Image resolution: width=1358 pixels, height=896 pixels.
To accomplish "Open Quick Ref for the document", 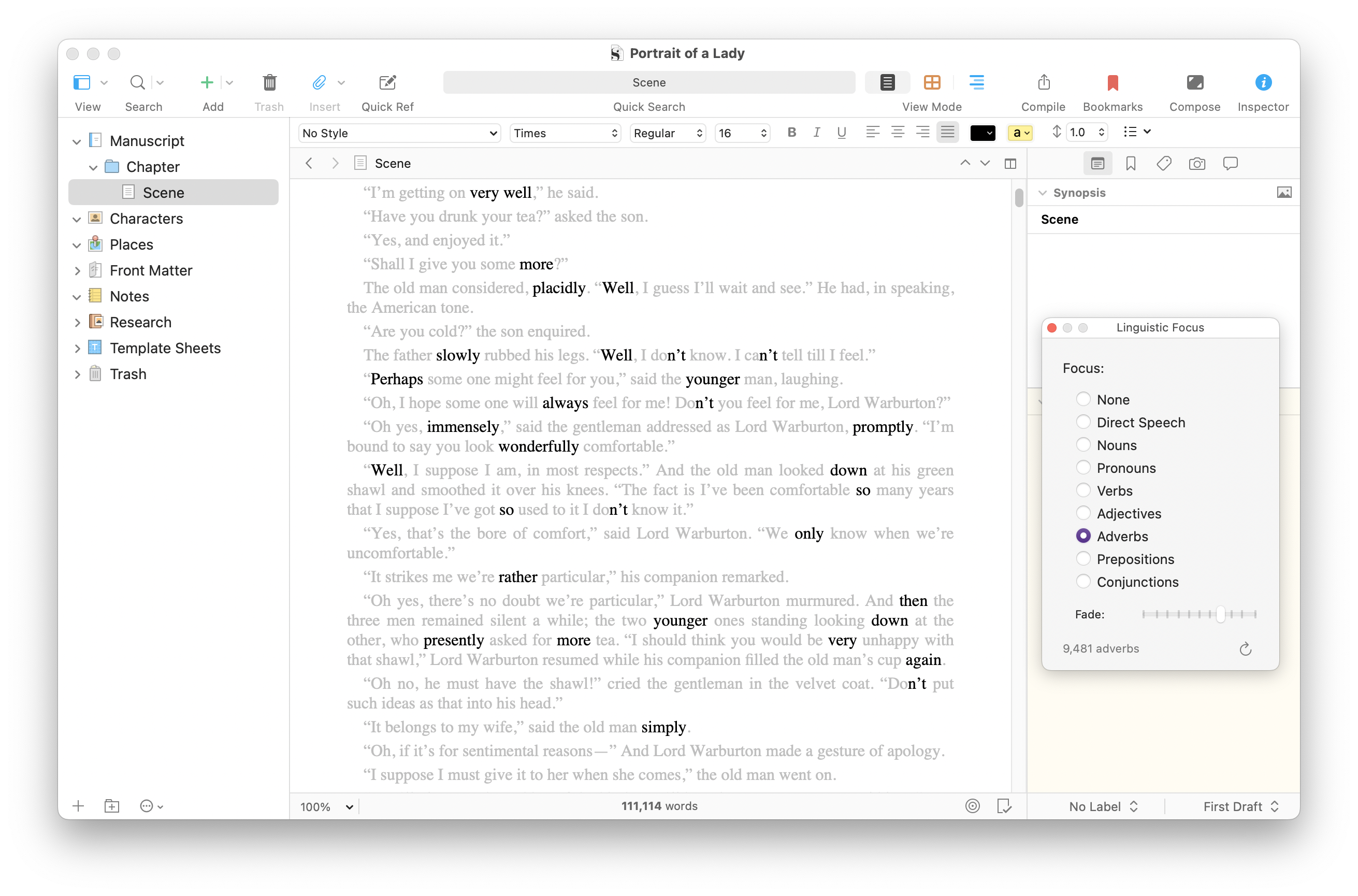I will click(387, 83).
